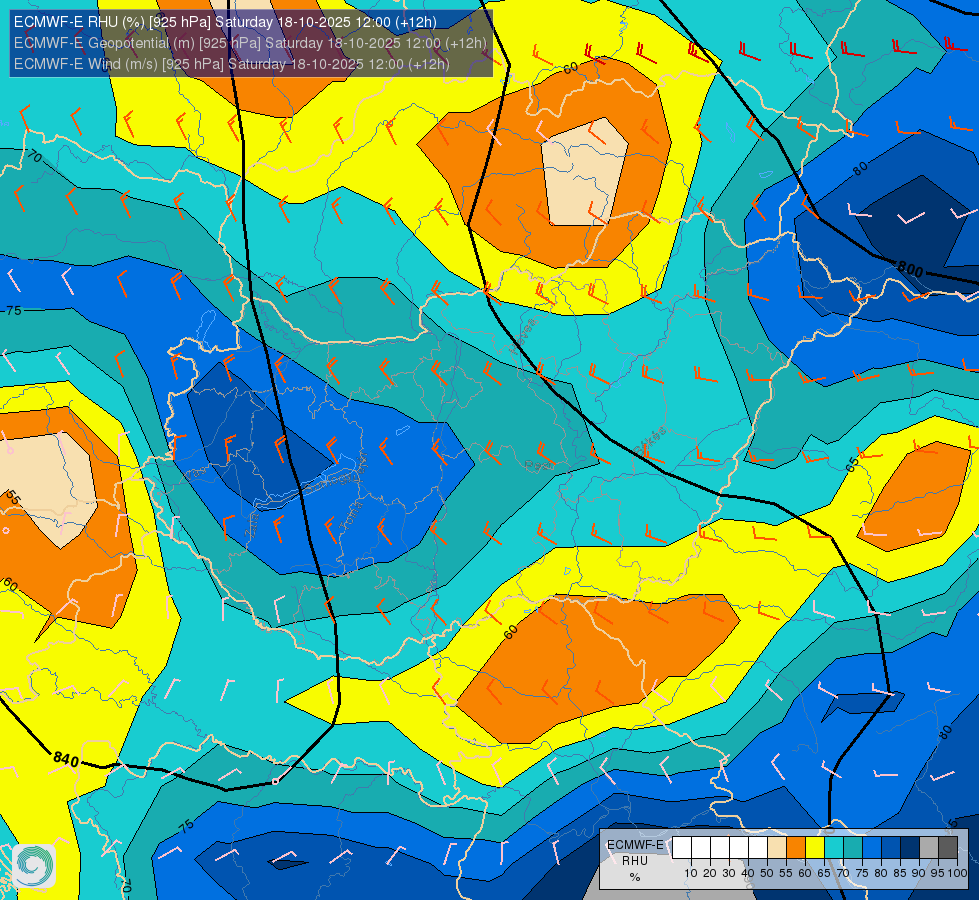
Task: Click the "30" value on the legend scale
Action: click(x=729, y=873)
